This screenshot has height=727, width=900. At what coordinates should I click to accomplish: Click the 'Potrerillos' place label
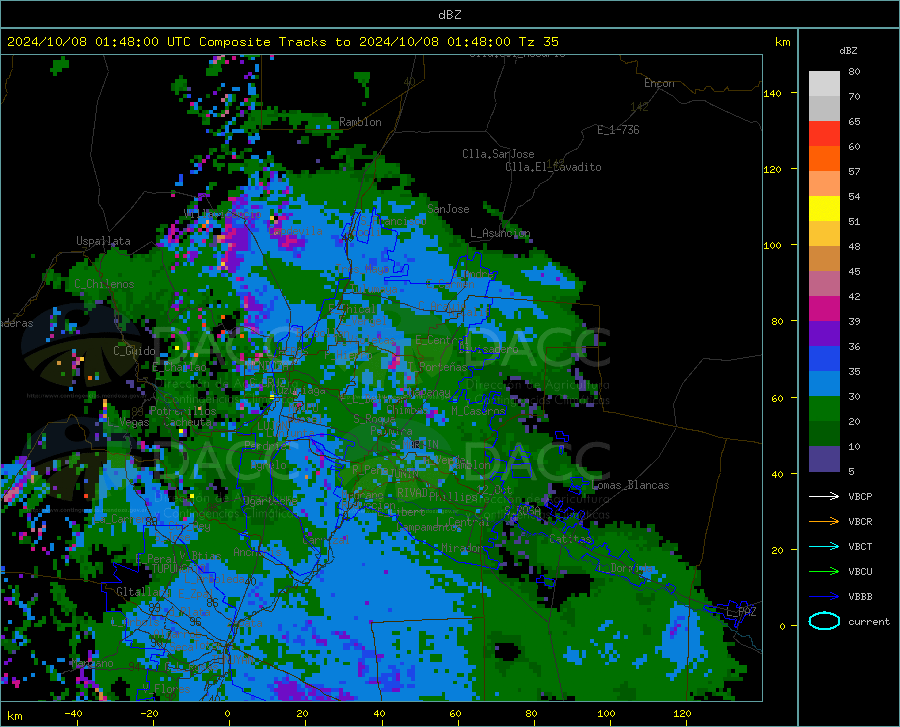[183, 411]
